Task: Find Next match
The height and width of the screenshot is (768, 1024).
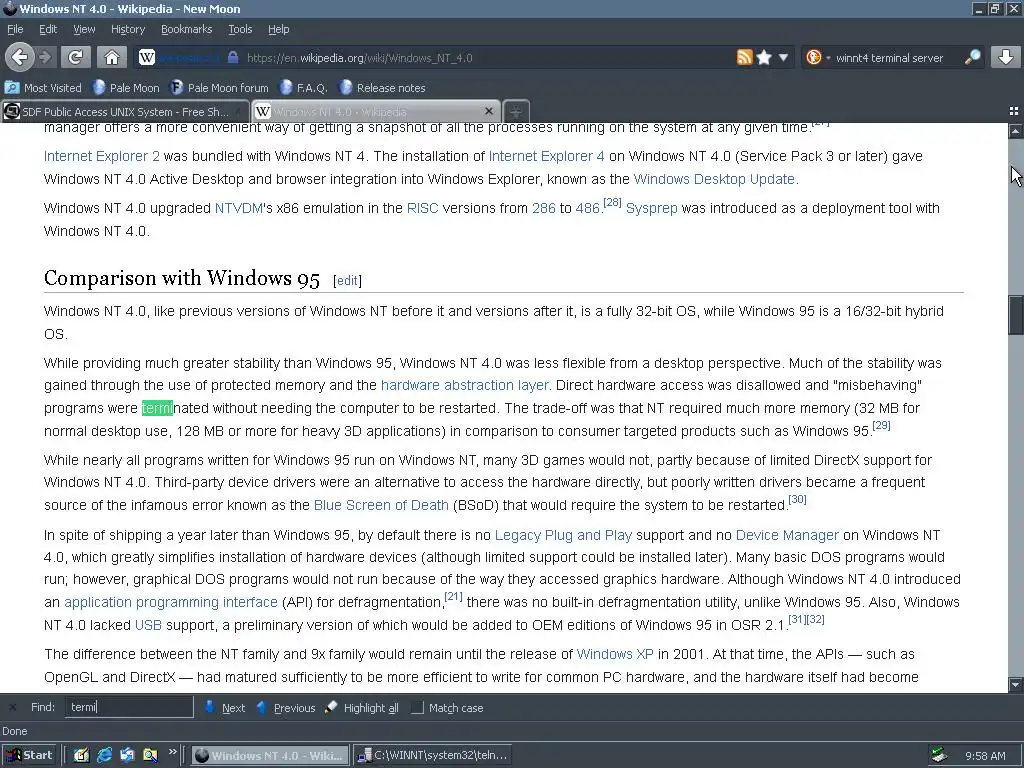Action: 225,708
